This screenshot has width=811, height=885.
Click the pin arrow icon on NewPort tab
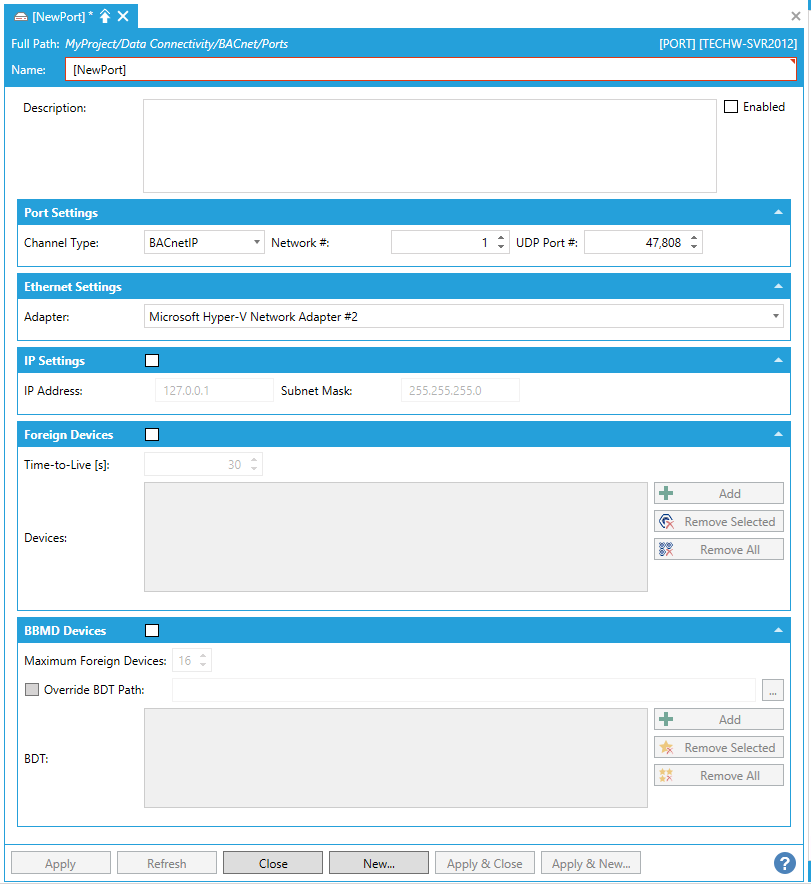(x=105, y=16)
